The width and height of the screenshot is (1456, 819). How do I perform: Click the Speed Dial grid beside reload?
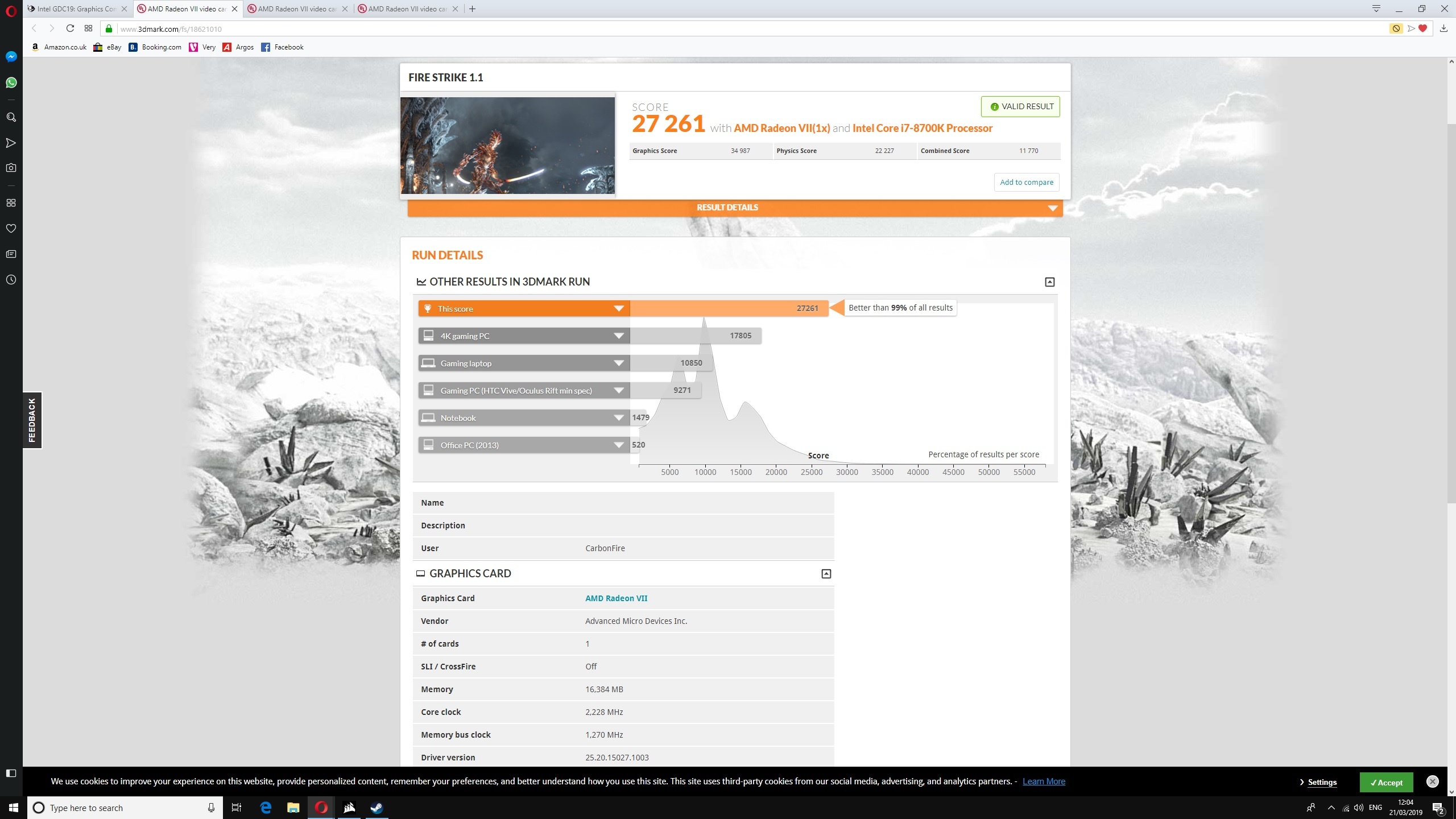pos(88,28)
